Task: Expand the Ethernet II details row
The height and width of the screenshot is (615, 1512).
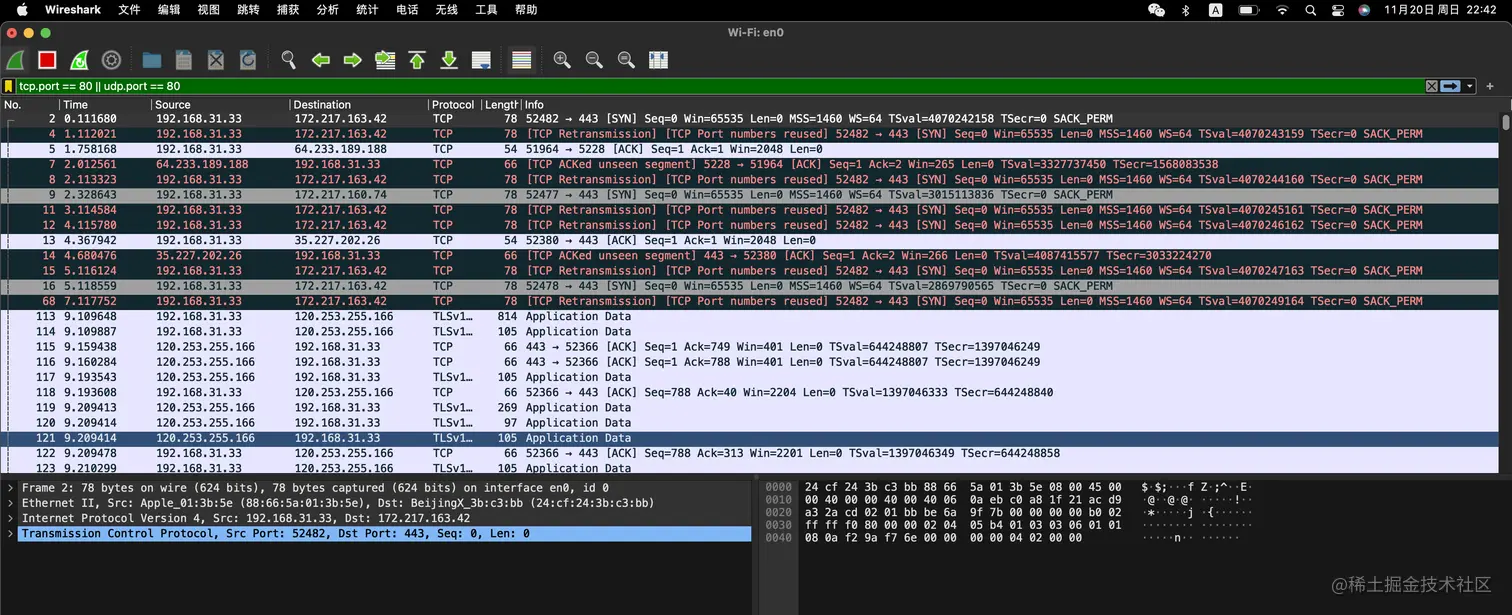Action: [x=10, y=503]
